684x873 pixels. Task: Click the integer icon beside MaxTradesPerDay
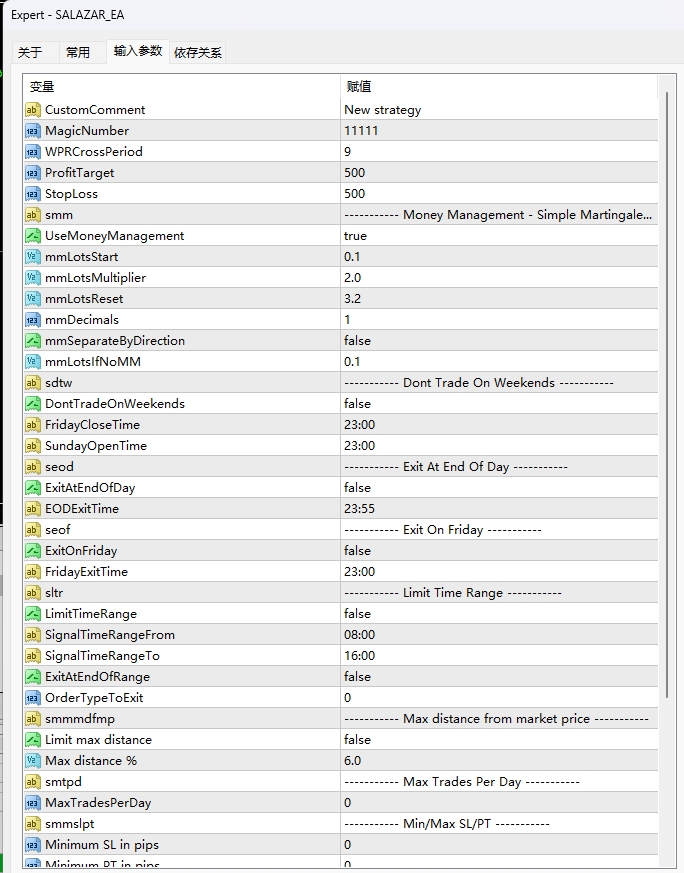(x=33, y=803)
